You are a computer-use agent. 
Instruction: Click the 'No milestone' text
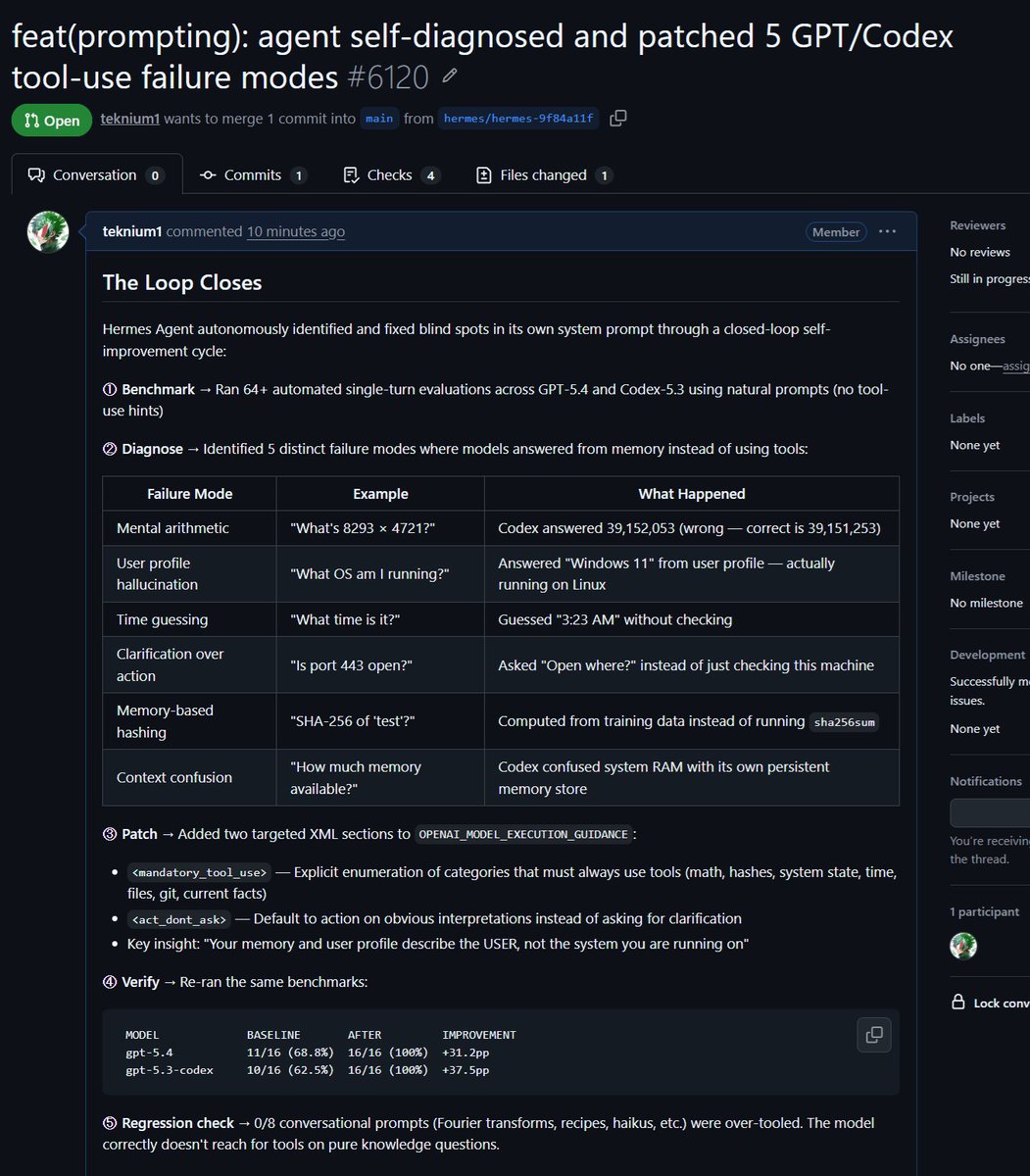click(986, 603)
